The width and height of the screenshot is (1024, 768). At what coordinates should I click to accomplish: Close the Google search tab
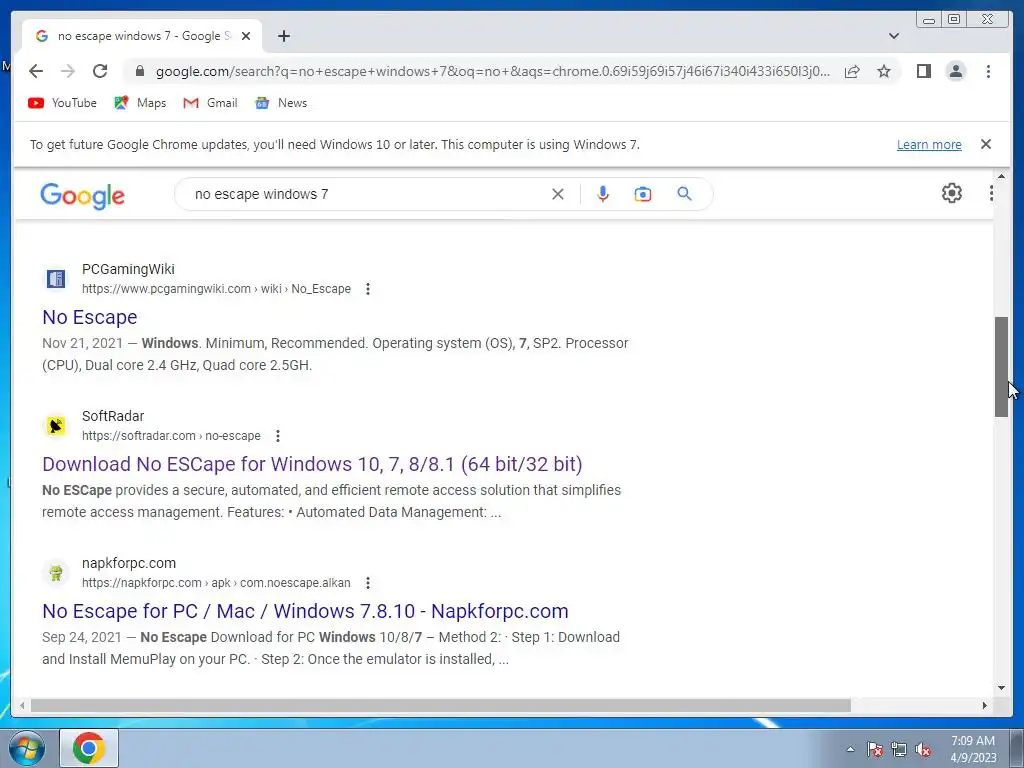tap(246, 36)
